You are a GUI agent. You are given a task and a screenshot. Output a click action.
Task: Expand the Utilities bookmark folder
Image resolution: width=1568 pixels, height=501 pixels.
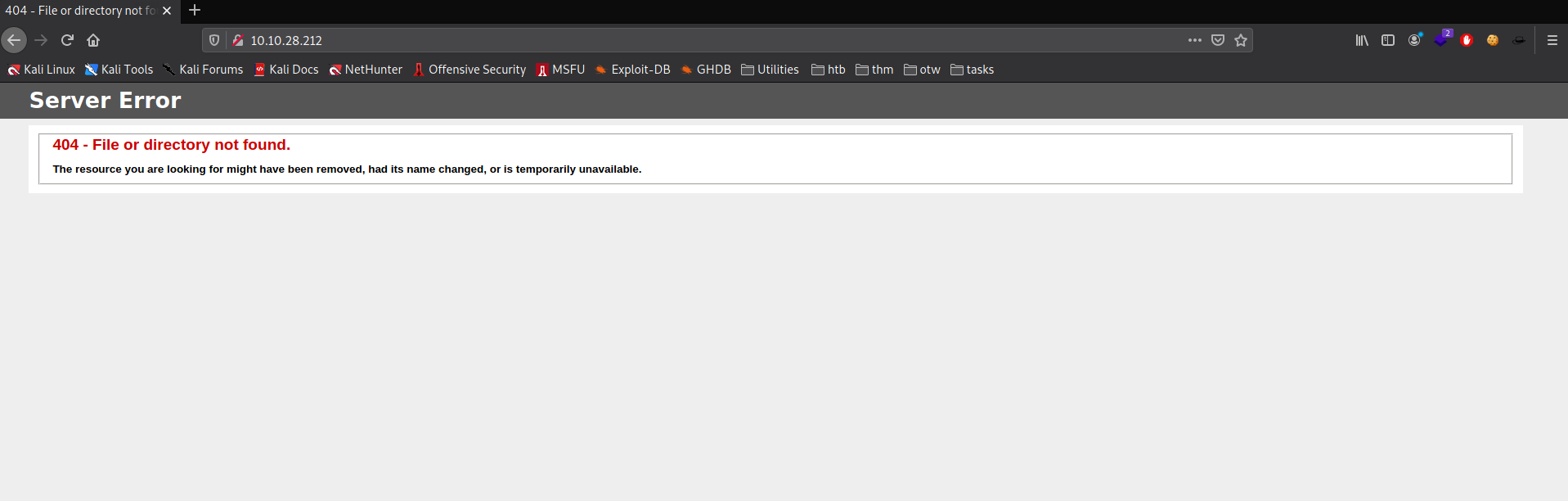tap(770, 70)
